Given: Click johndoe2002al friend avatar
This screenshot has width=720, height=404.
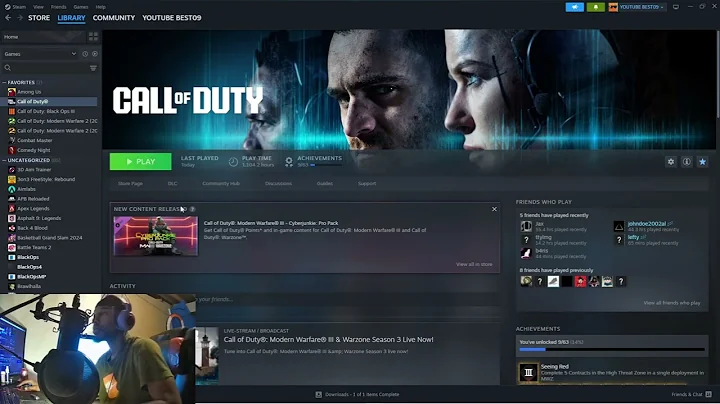Looking at the screenshot, I should 619,226.
